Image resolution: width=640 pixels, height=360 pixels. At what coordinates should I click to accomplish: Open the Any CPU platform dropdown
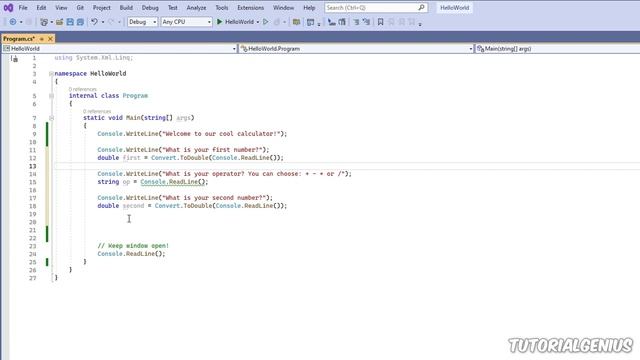coord(187,22)
